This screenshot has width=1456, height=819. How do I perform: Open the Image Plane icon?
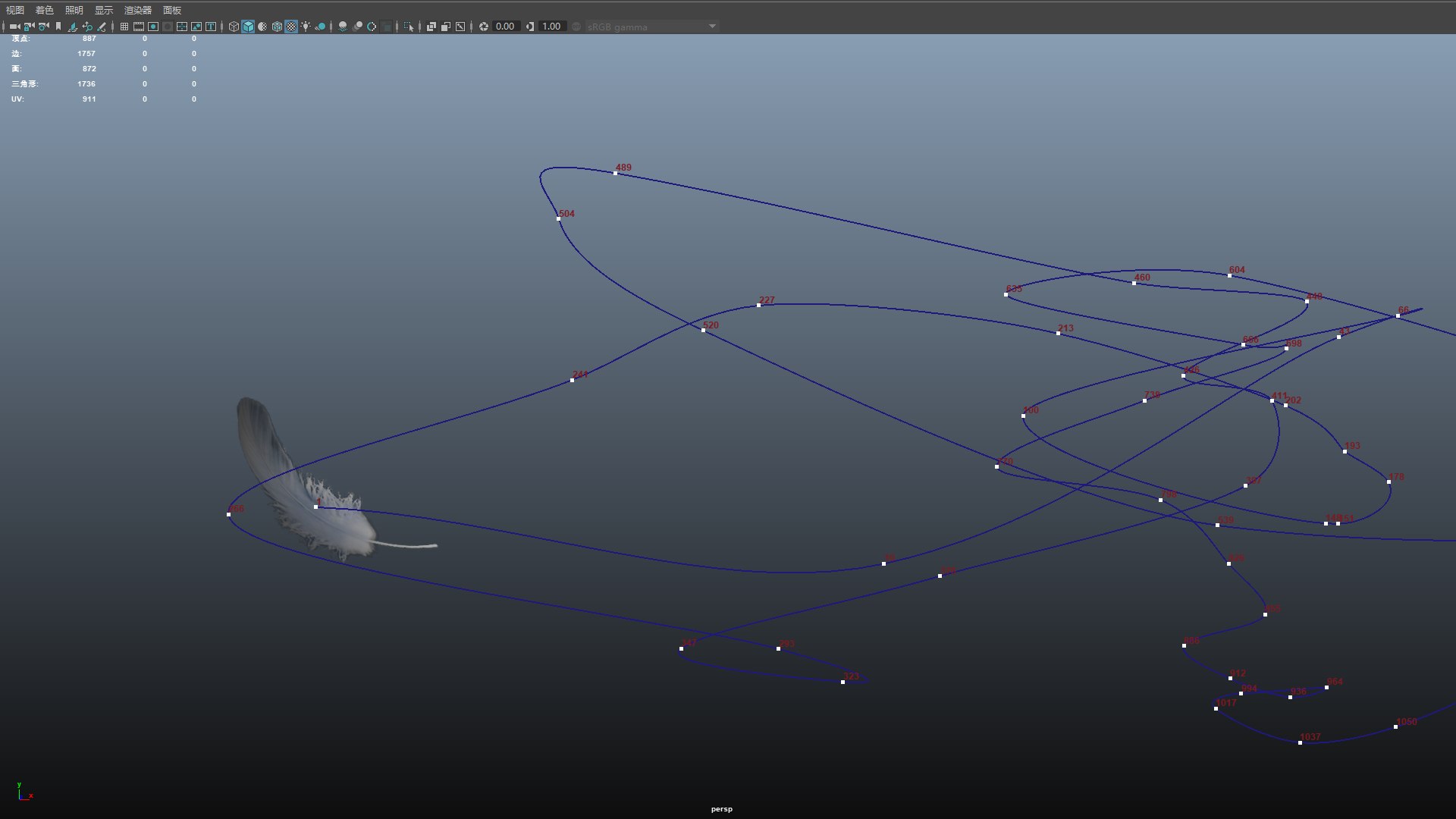click(x=72, y=27)
